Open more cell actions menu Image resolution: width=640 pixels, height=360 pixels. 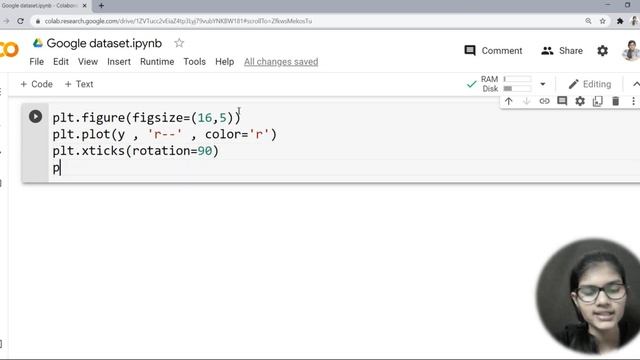(633, 101)
